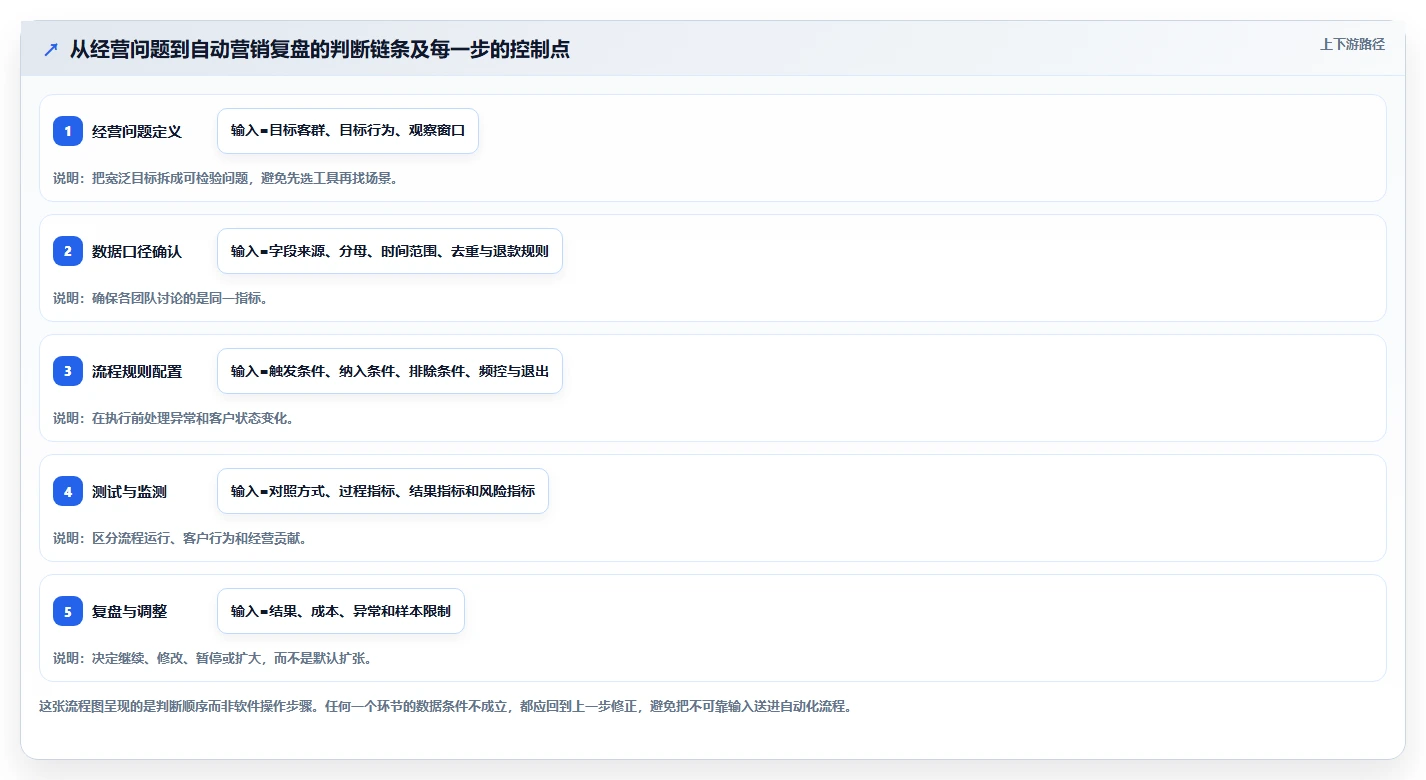1426x780 pixels.
Task: Click the 复盘与调整 step title
Action: click(x=129, y=611)
